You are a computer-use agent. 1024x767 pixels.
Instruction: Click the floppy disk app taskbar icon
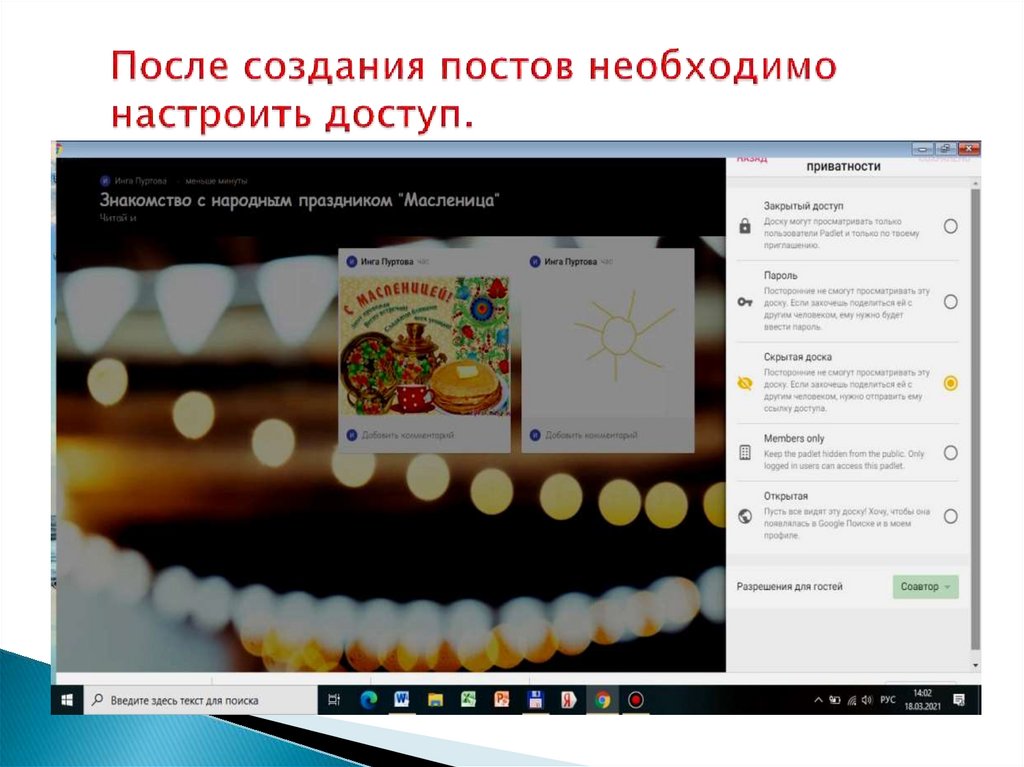(x=536, y=700)
